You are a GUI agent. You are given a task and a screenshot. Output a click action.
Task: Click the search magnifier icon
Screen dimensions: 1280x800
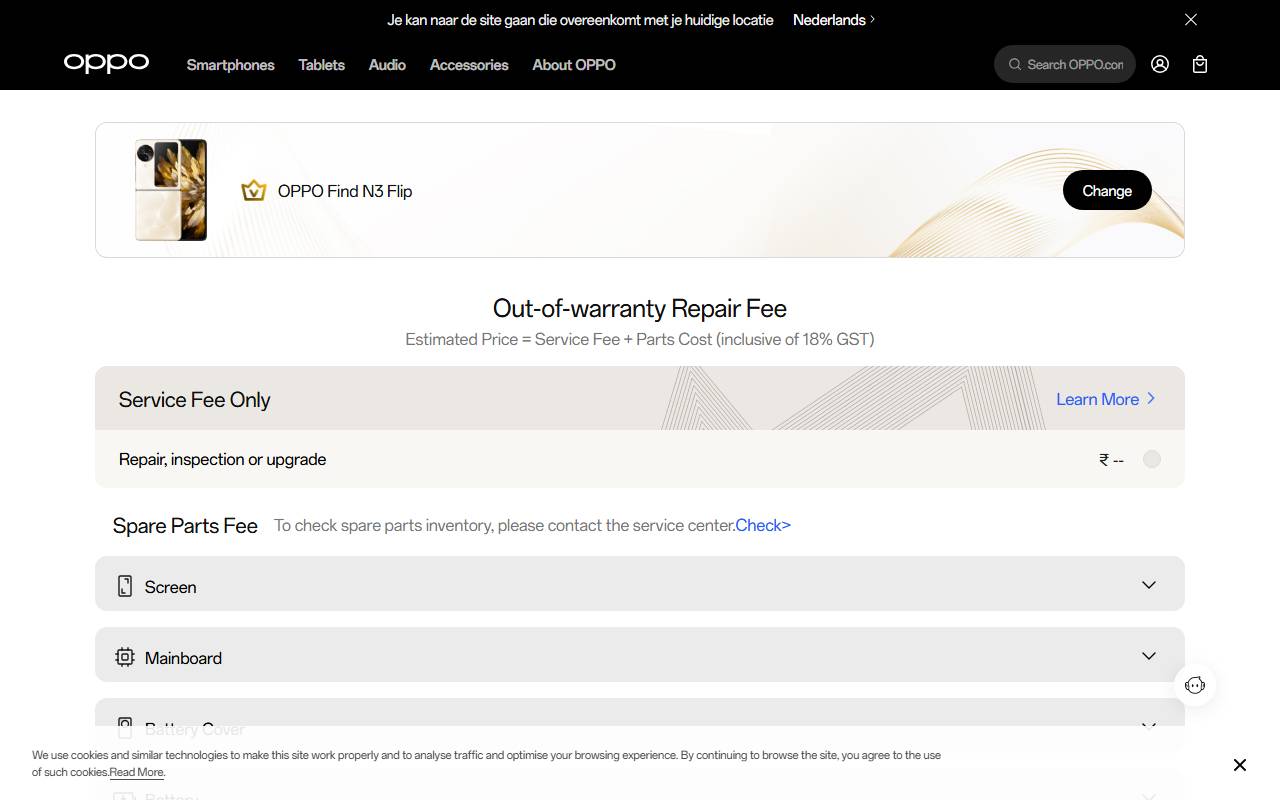pos(1016,64)
